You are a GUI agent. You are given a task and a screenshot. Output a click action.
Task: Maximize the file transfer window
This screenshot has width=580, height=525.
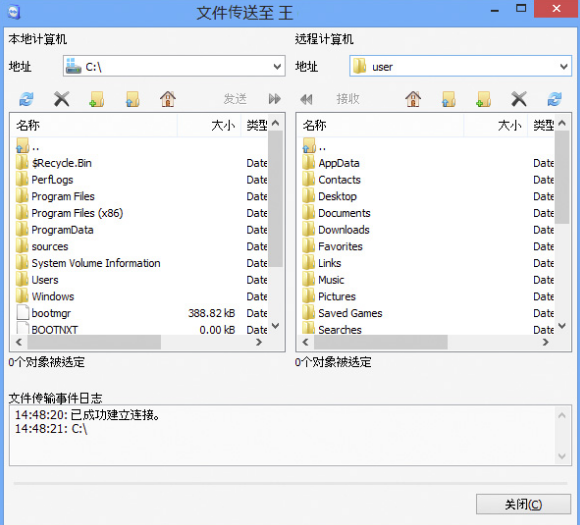tap(521, 9)
